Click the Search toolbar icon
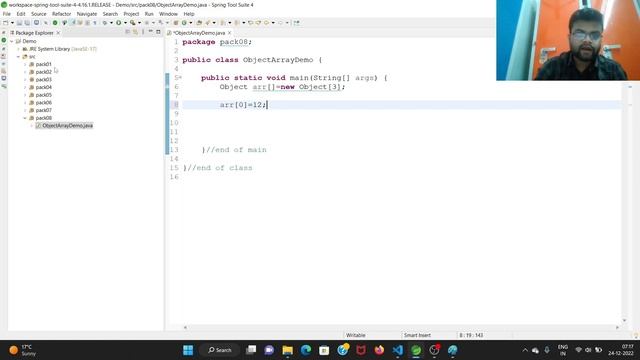This screenshot has height=360, width=640. pos(208,23)
